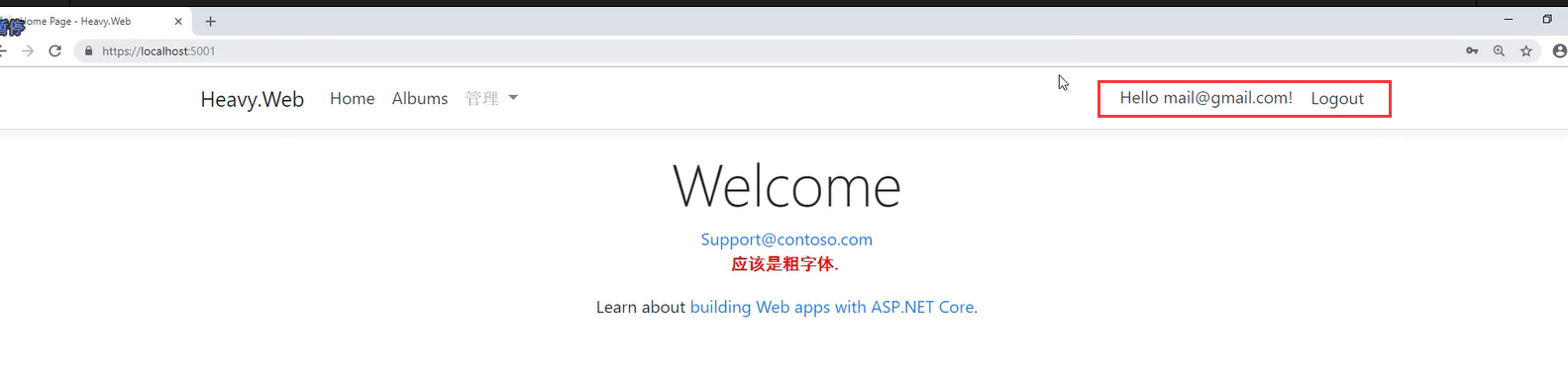This screenshot has width=1568, height=378.
Task: Follow building Web apps with ASP.NET Core link
Action: pos(832,308)
